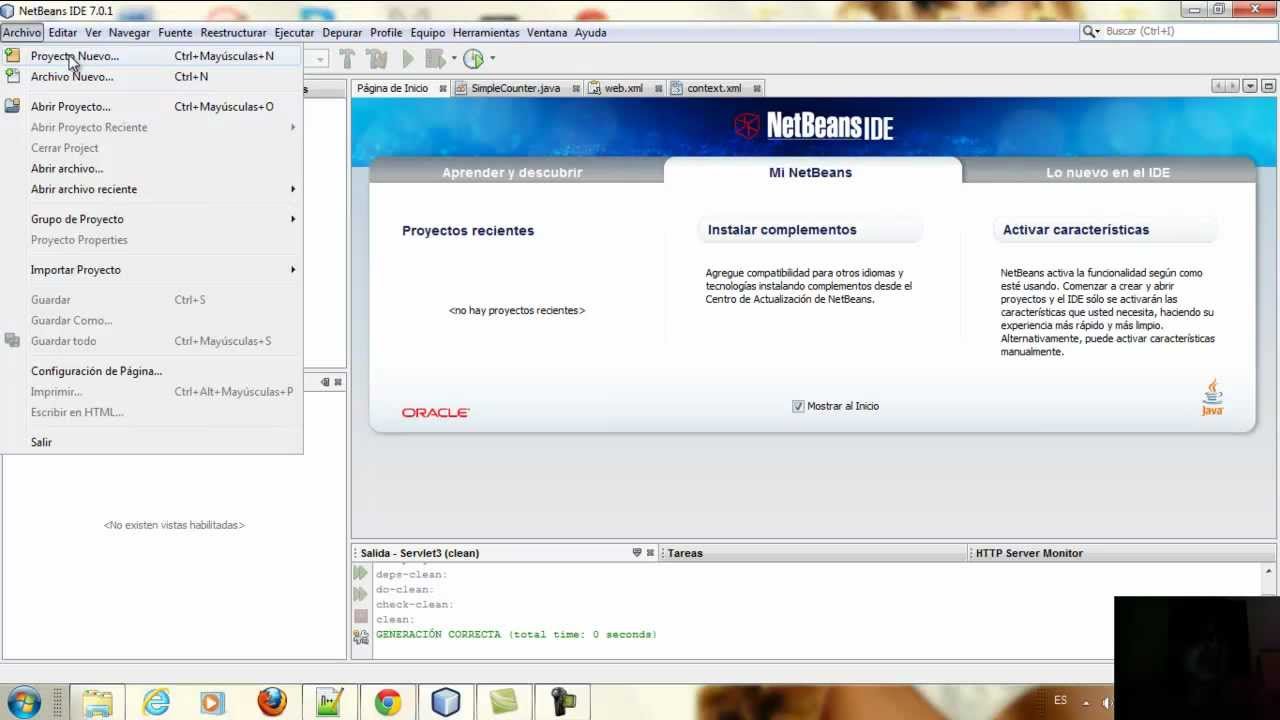This screenshot has height=720, width=1280.
Task: Open the Lo nuevo en el IDE tab
Action: pyautogui.click(x=1108, y=172)
